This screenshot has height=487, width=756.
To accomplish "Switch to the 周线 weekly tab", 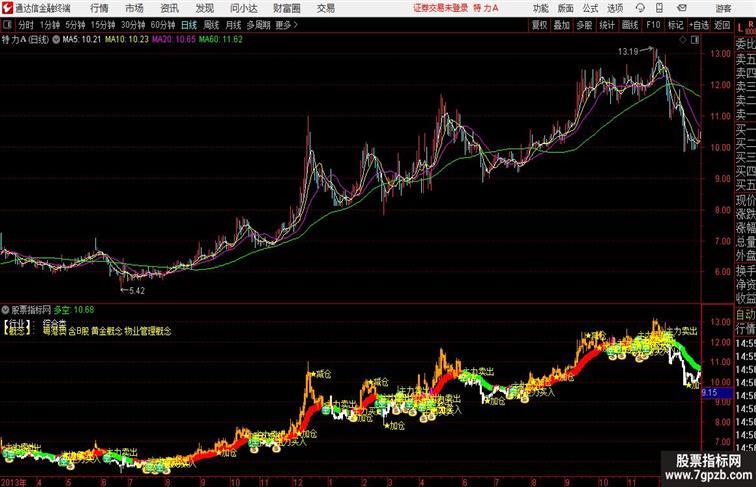I will pyautogui.click(x=211, y=25).
